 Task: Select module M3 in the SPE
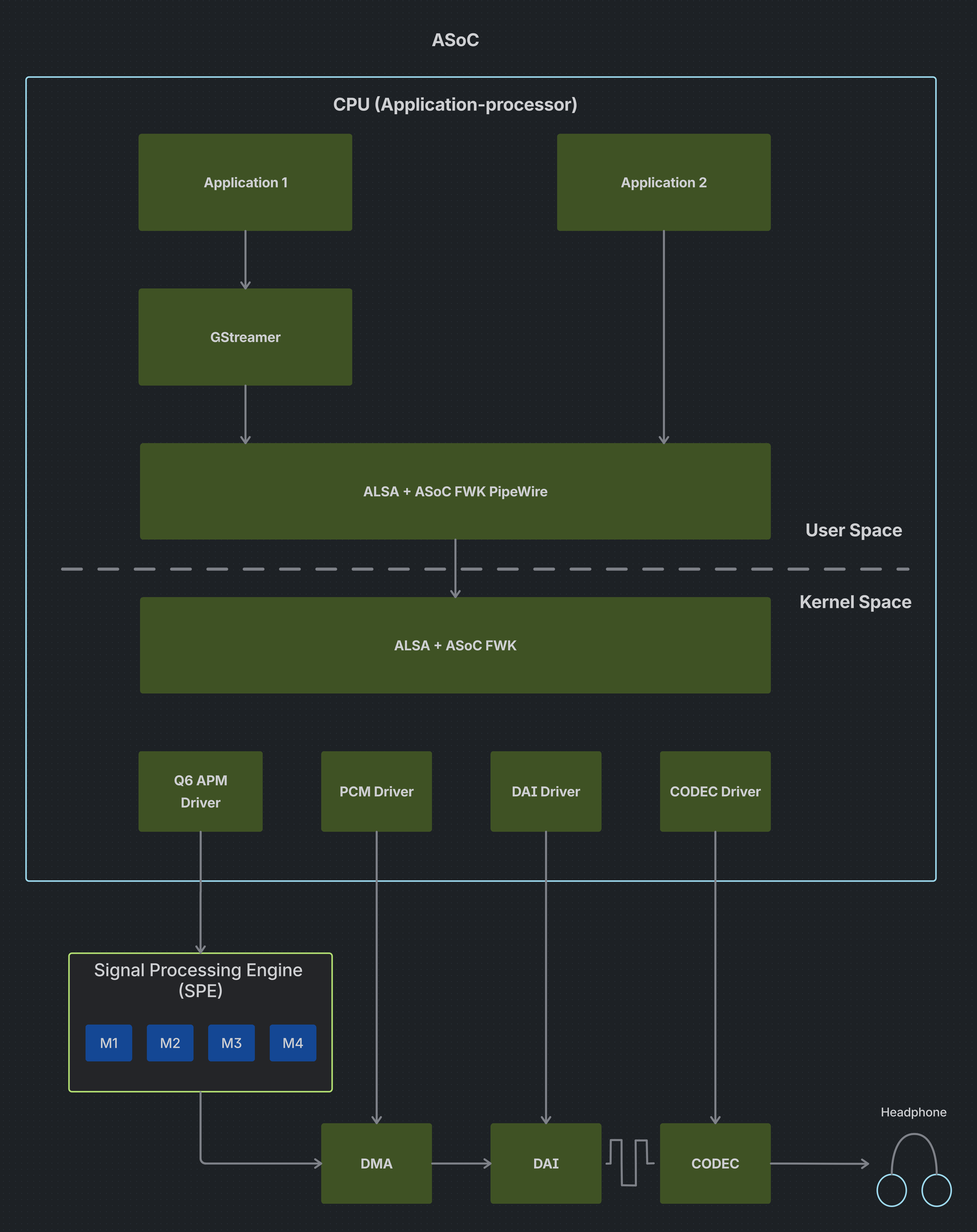231,1043
